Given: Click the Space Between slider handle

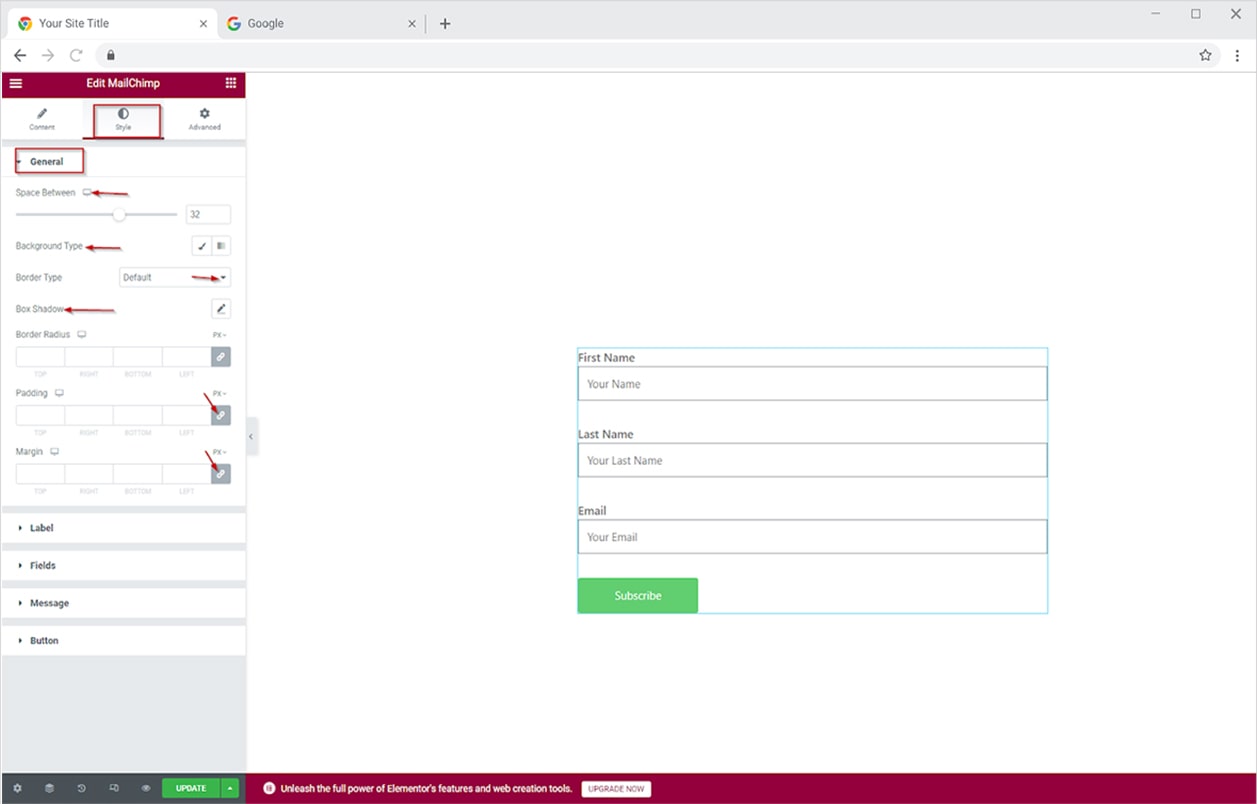Looking at the screenshot, I should (x=119, y=214).
